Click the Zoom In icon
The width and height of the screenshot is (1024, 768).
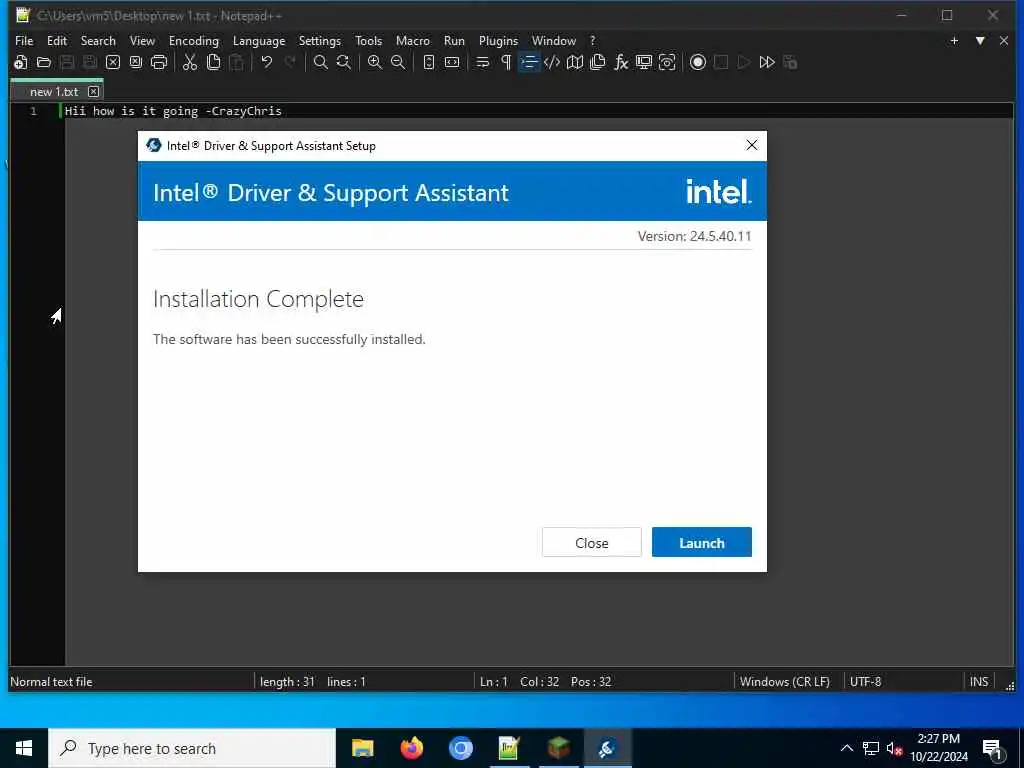pyautogui.click(x=375, y=62)
